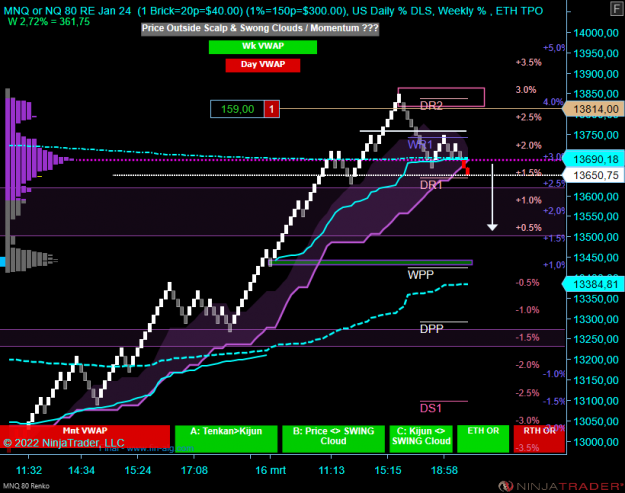Click the DPP pivot label
The width and height of the screenshot is (625, 493).
431,329
